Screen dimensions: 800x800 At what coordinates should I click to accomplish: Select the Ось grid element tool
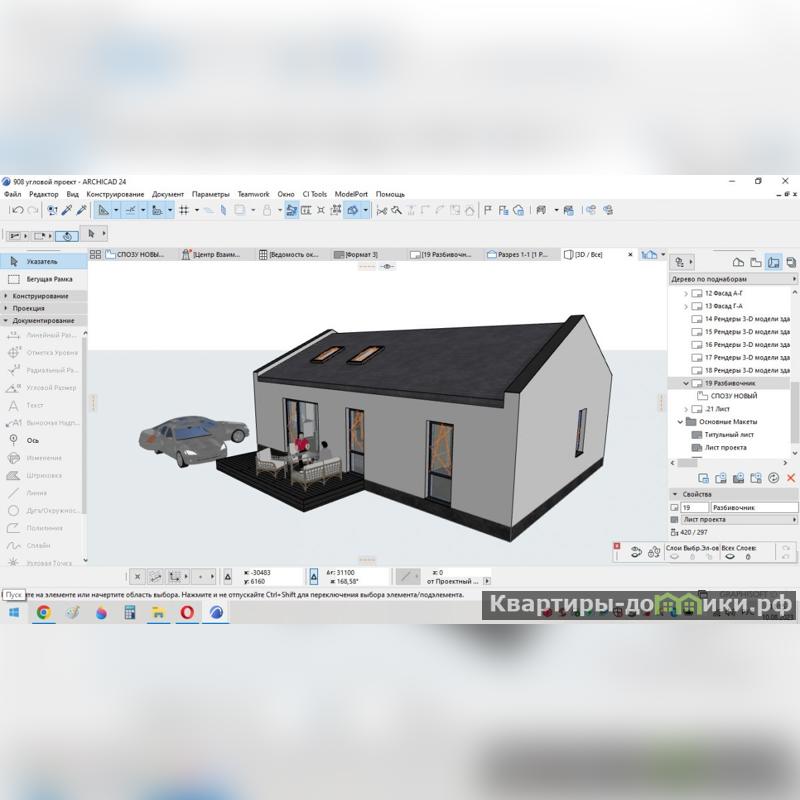[32, 439]
